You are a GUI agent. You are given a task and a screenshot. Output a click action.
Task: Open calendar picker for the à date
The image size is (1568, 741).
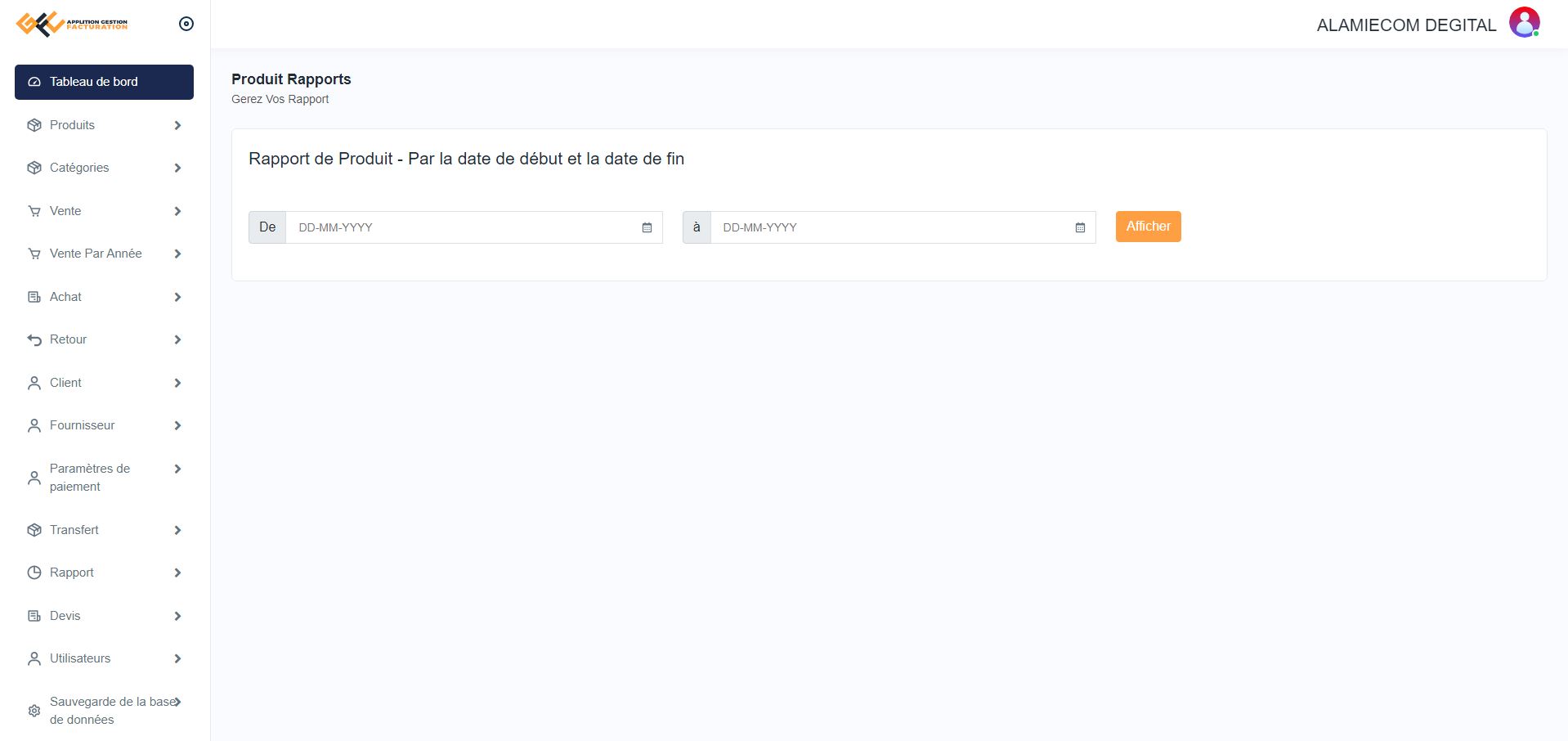coord(1080,227)
